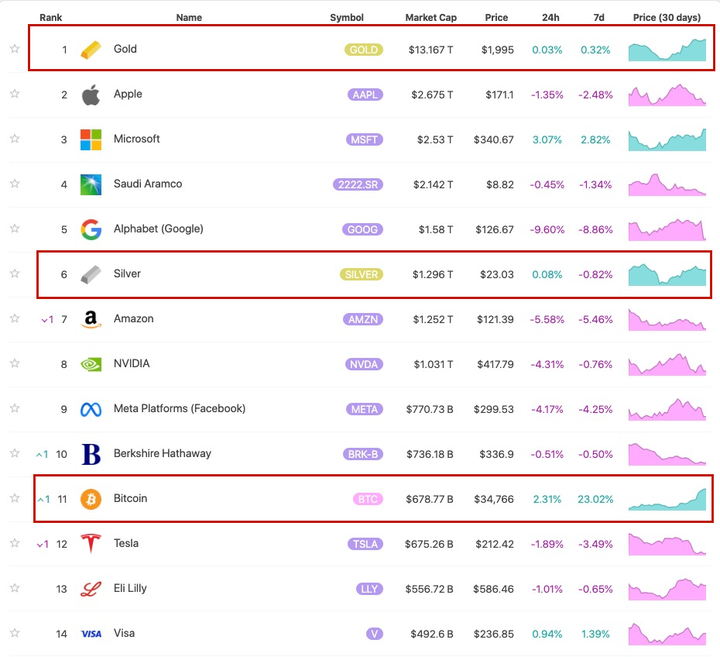
Task: Click the Microsoft logo icon
Action: [x=91, y=140]
